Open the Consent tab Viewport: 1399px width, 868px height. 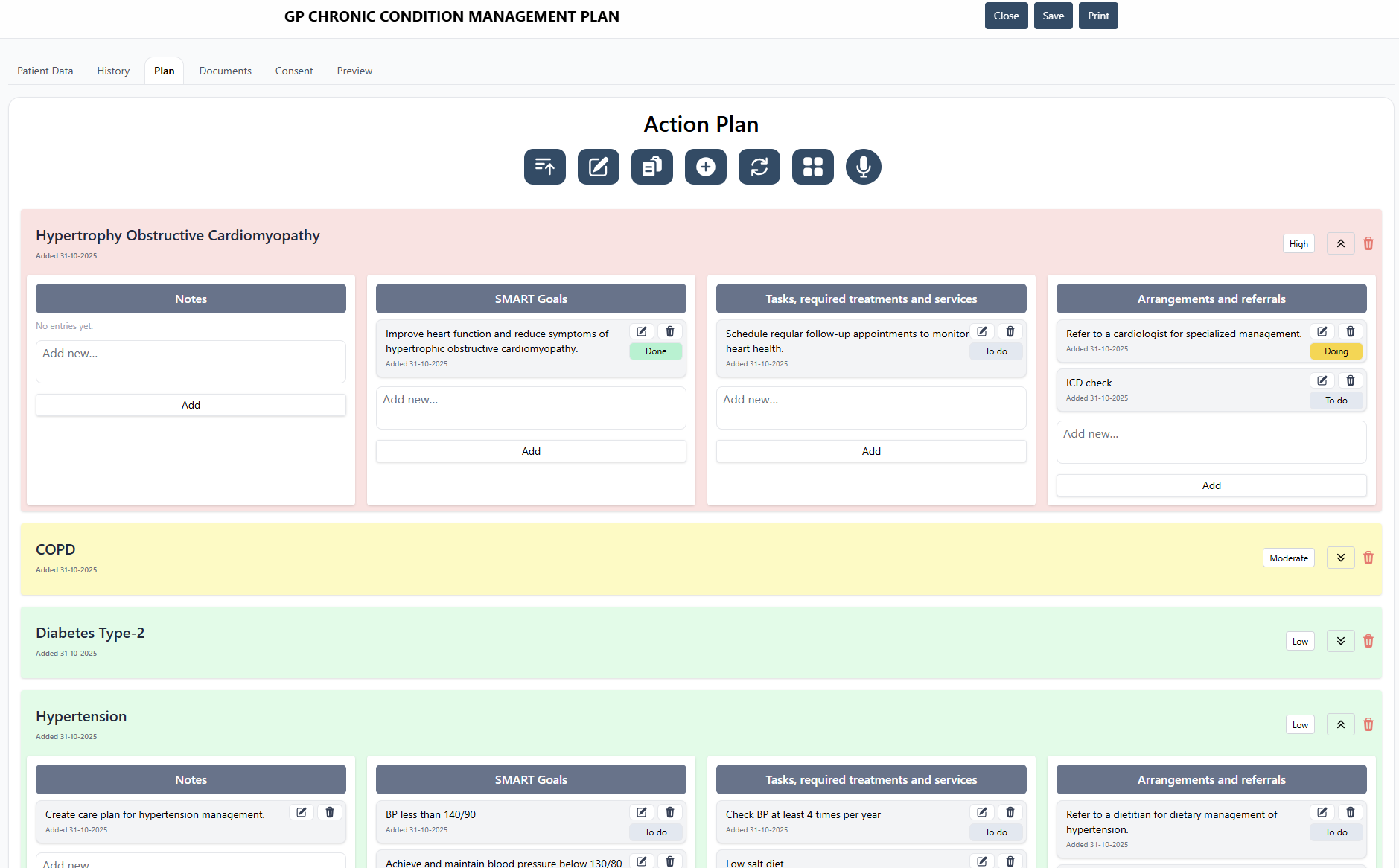pyautogui.click(x=293, y=70)
